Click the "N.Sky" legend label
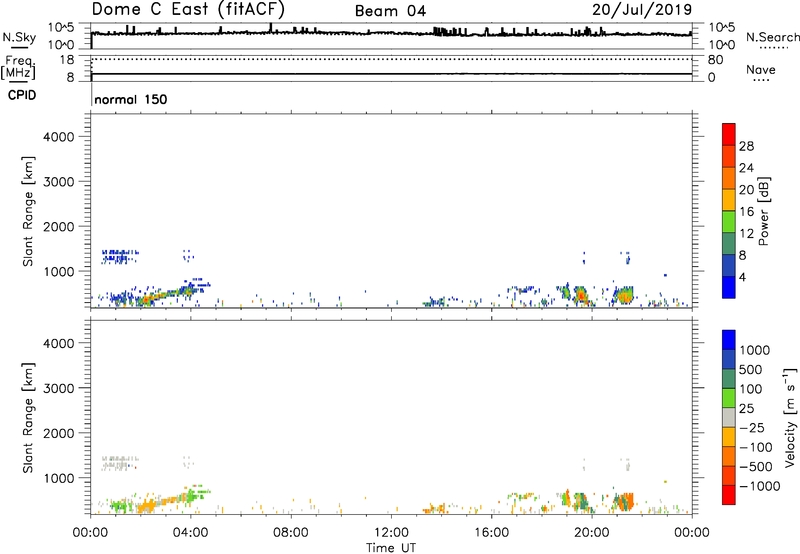Viewport: 800px width, 554px height. pyautogui.click(x=19, y=37)
